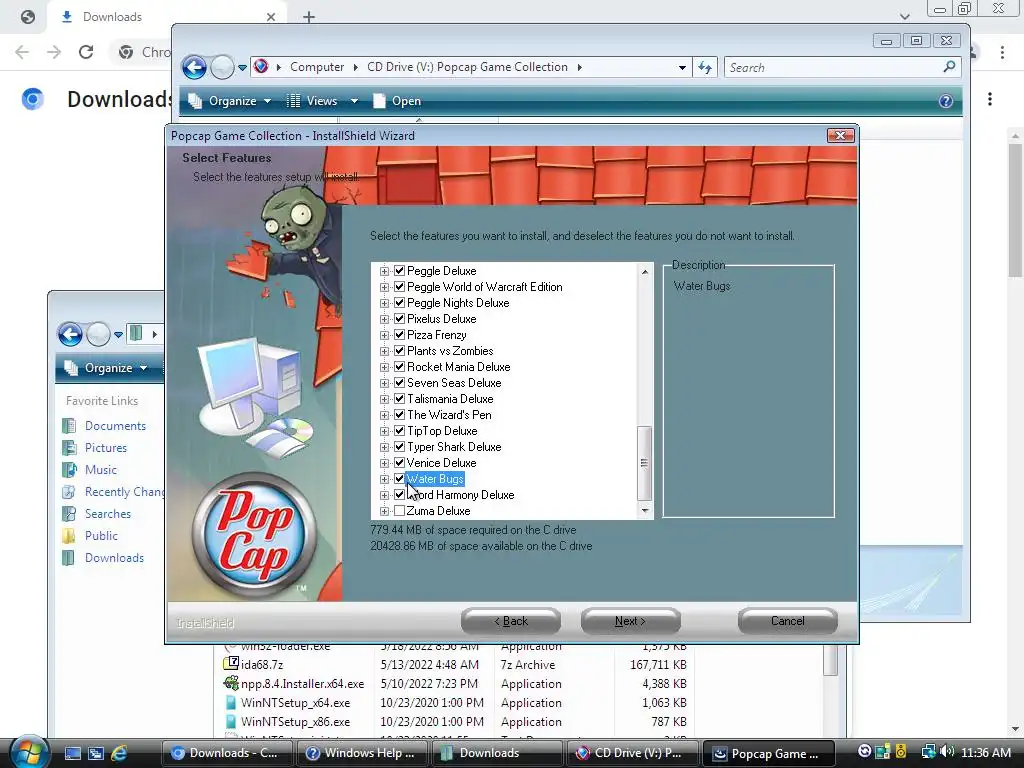Open the Views dropdown arrow in Explorer
Screen dimensions: 1024x768
point(354,101)
